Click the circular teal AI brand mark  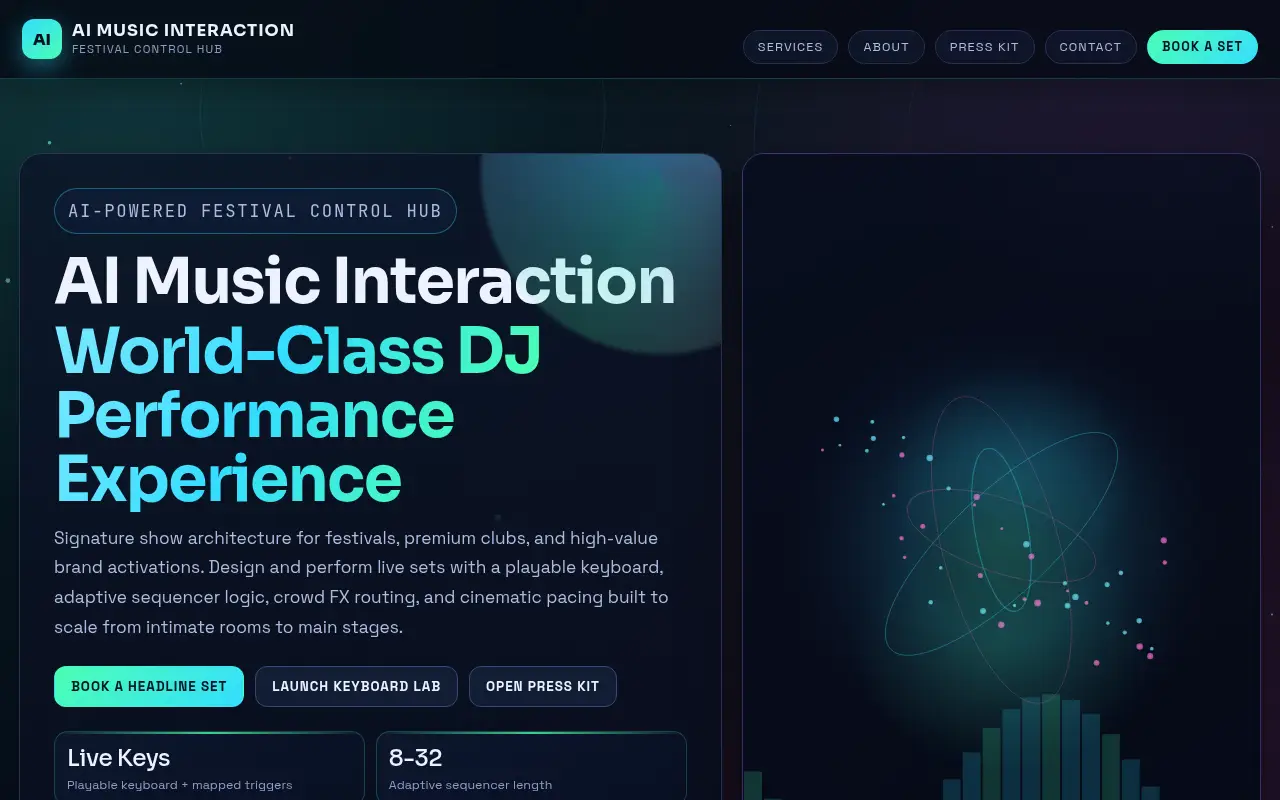click(x=41, y=38)
